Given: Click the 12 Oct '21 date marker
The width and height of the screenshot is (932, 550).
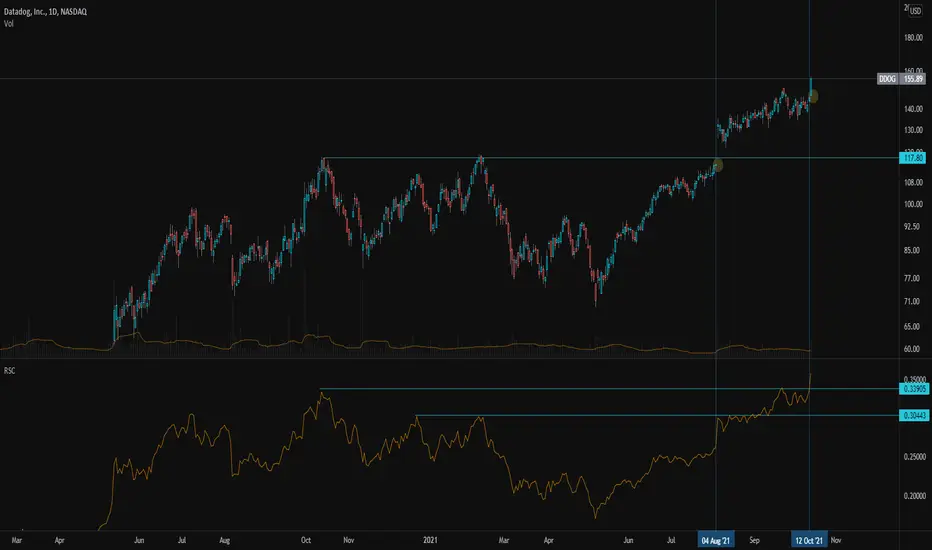Looking at the screenshot, I should coord(809,540).
